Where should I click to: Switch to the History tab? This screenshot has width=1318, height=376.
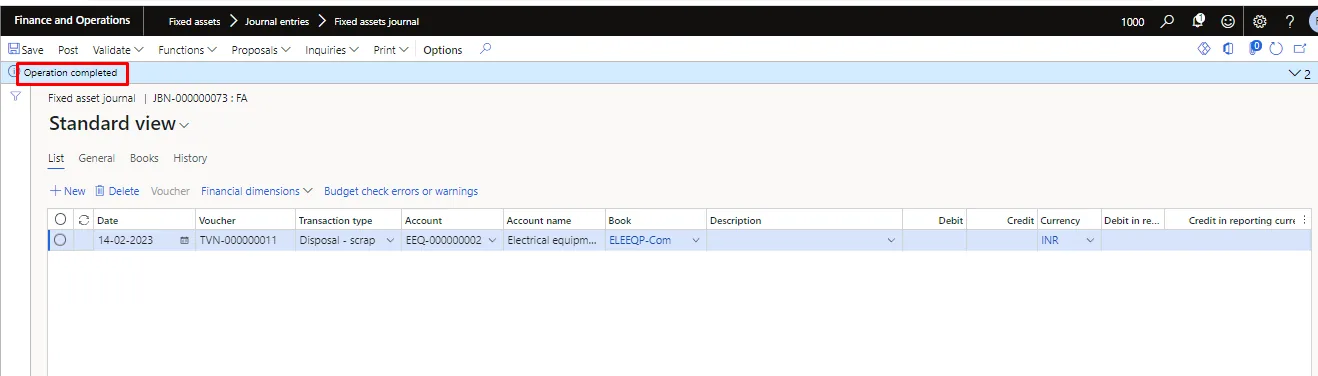pyautogui.click(x=190, y=158)
